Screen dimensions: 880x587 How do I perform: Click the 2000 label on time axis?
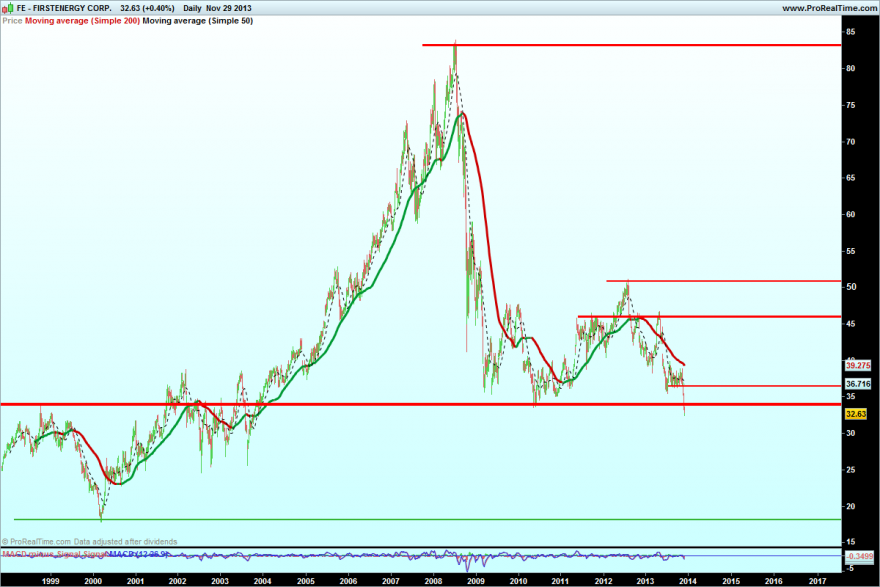93,581
